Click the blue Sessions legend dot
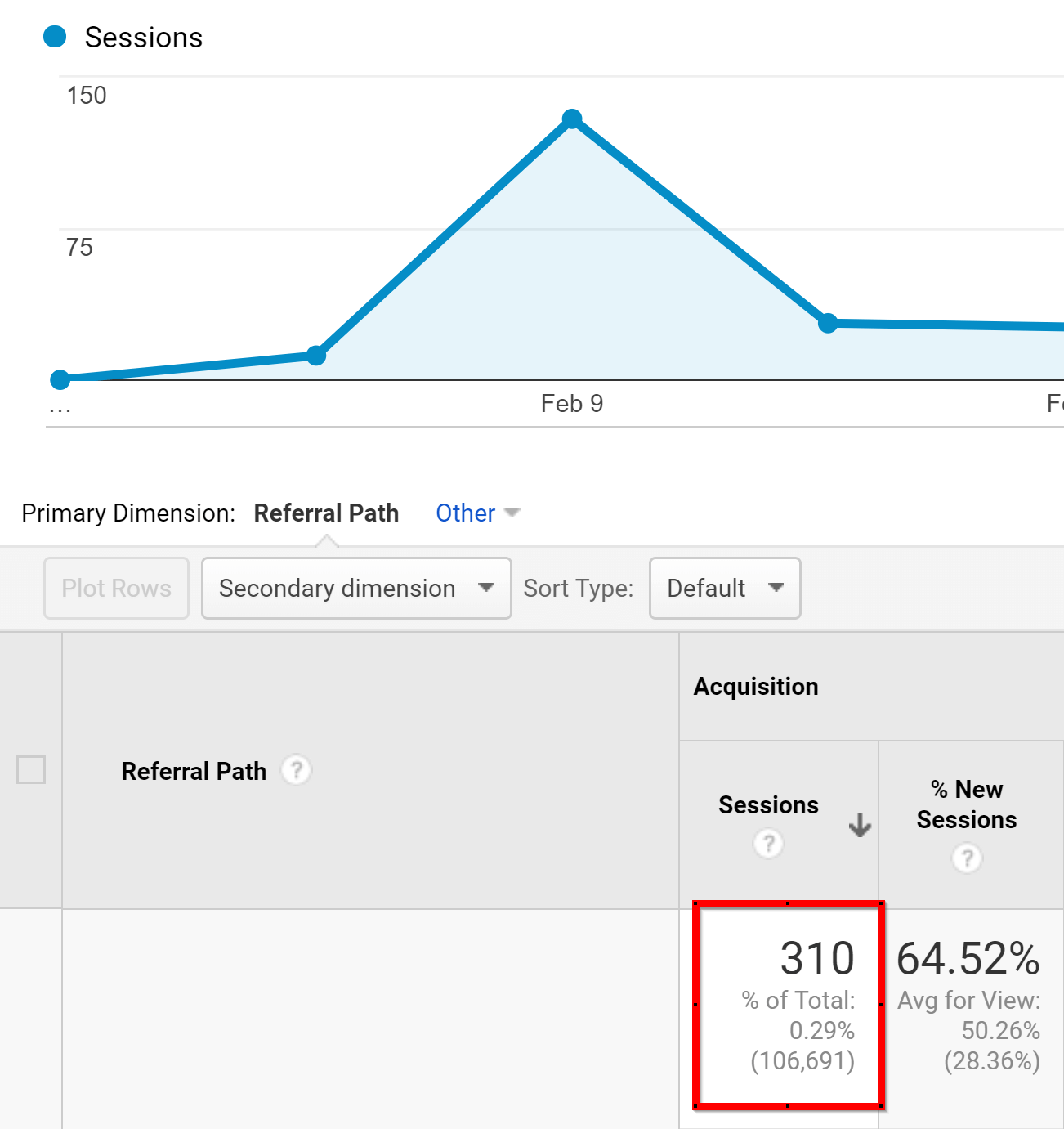 click(54, 35)
